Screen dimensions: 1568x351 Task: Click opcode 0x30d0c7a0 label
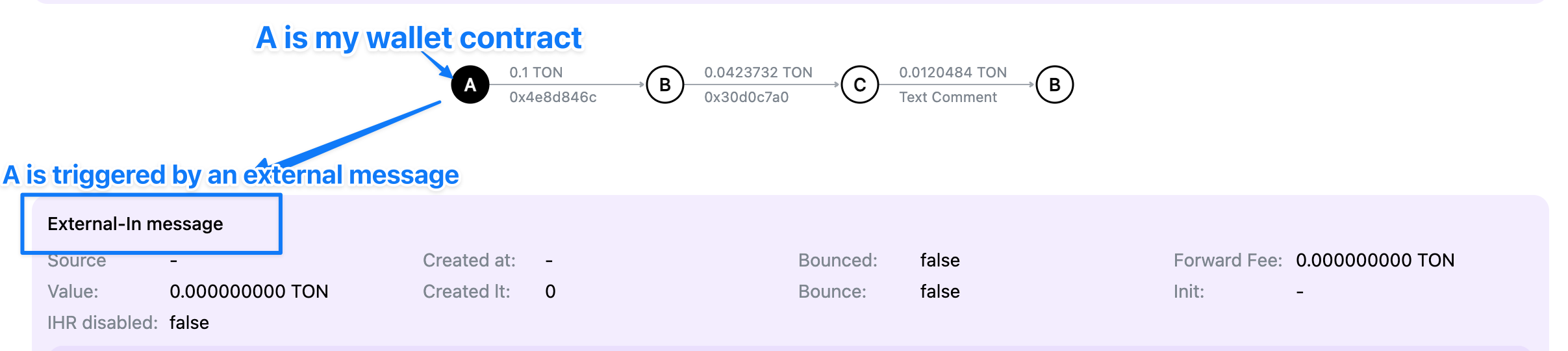[x=746, y=97]
